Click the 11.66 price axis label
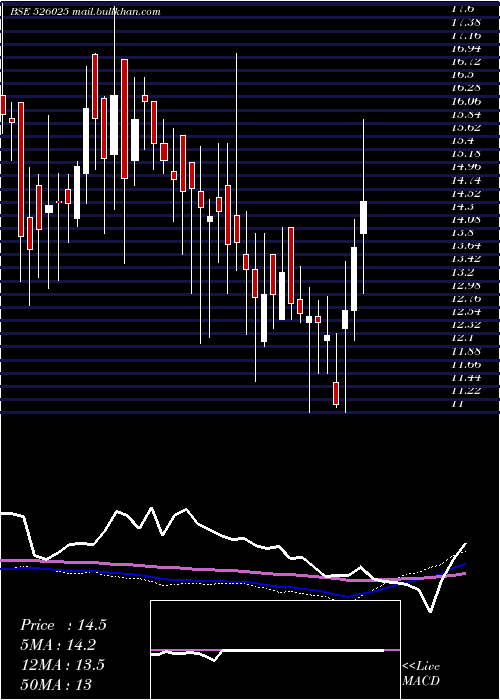 click(466, 364)
